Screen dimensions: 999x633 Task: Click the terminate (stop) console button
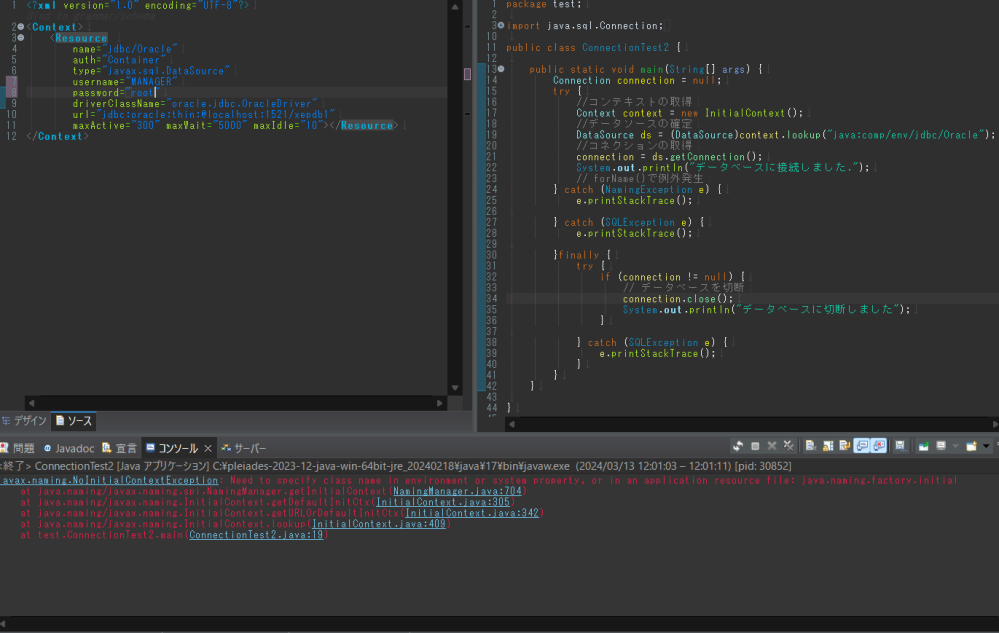click(x=755, y=446)
